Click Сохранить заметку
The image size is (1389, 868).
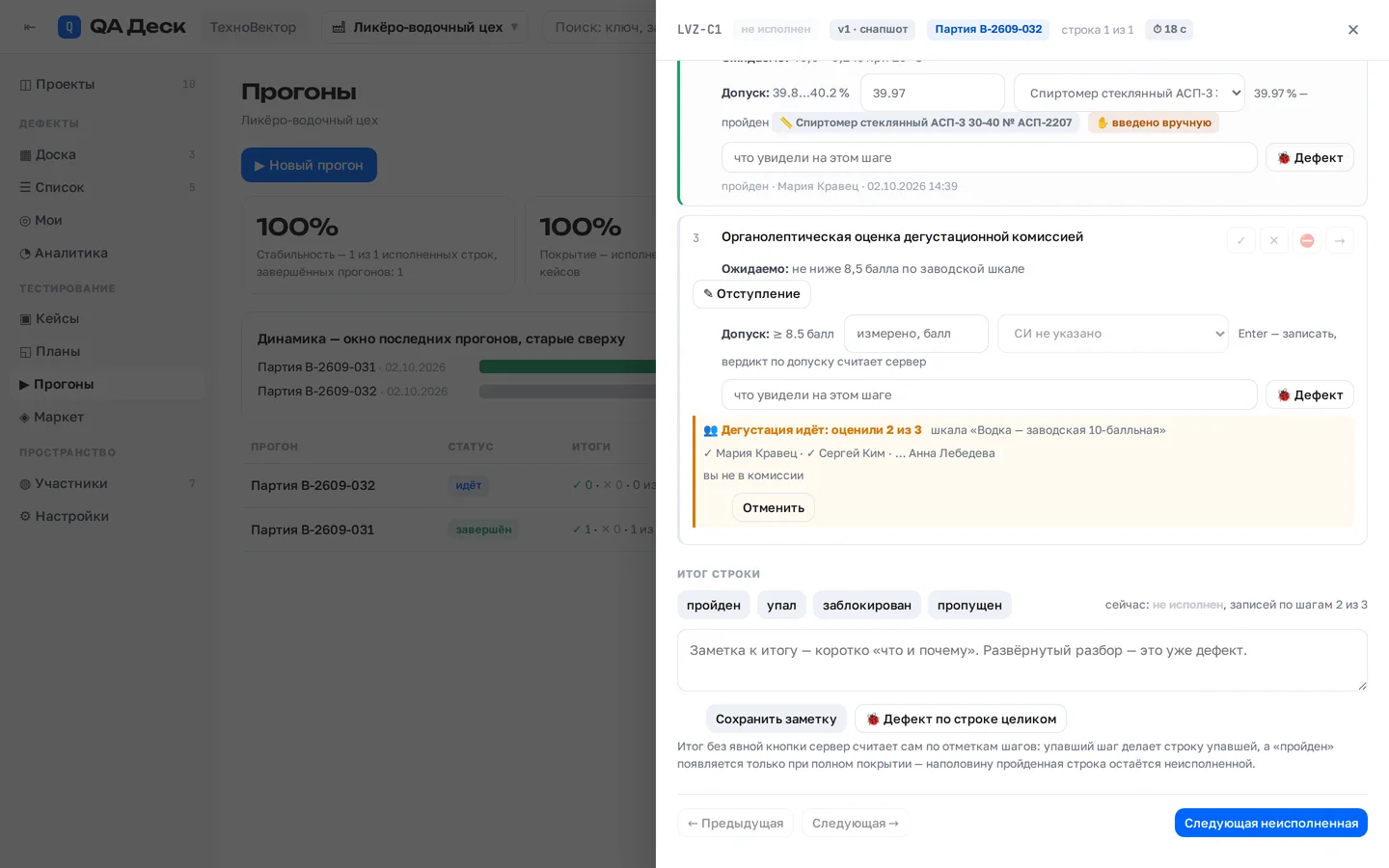(776, 719)
